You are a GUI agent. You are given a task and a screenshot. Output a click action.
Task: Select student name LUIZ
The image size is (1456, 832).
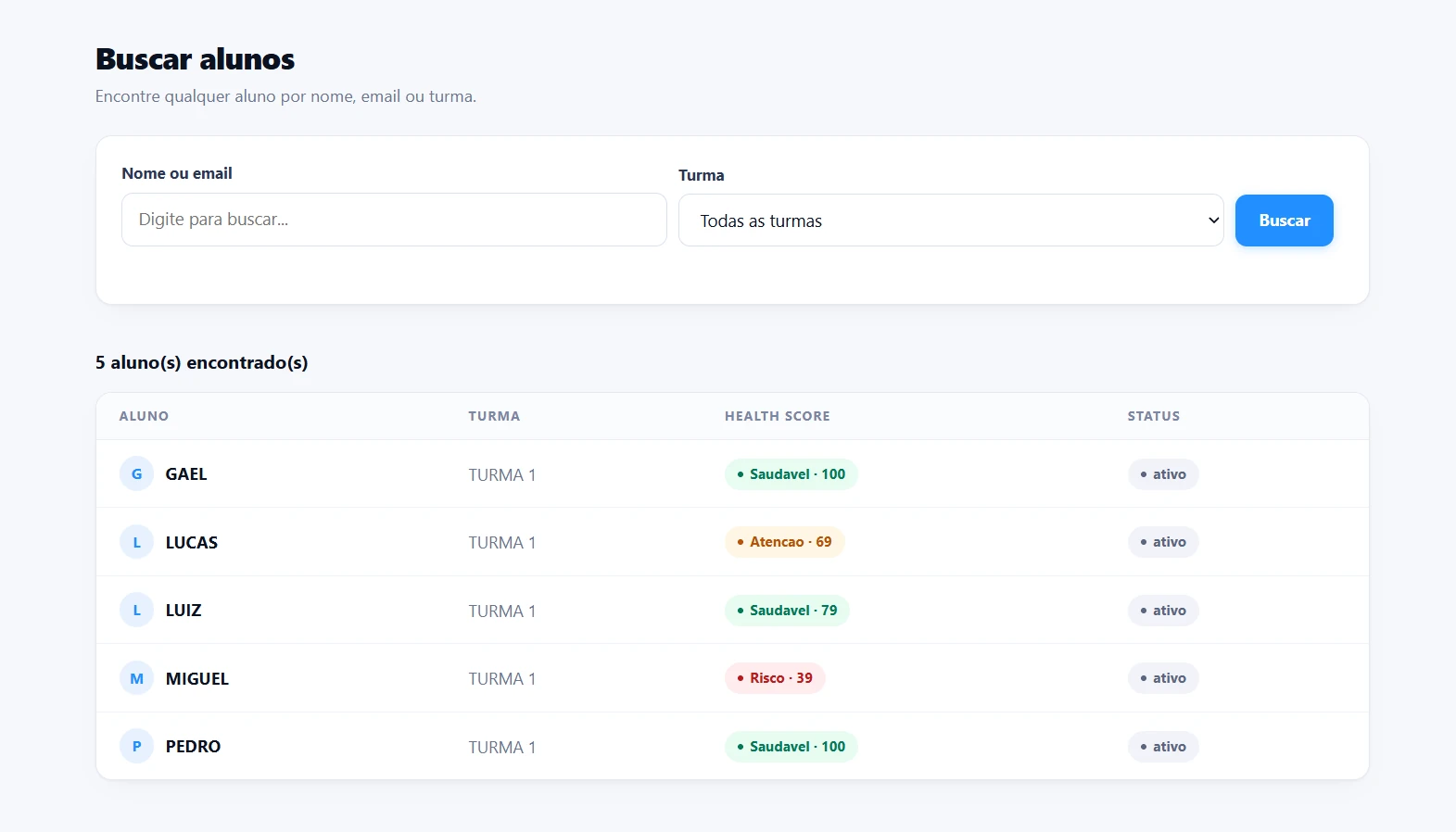tap(184, 611)
